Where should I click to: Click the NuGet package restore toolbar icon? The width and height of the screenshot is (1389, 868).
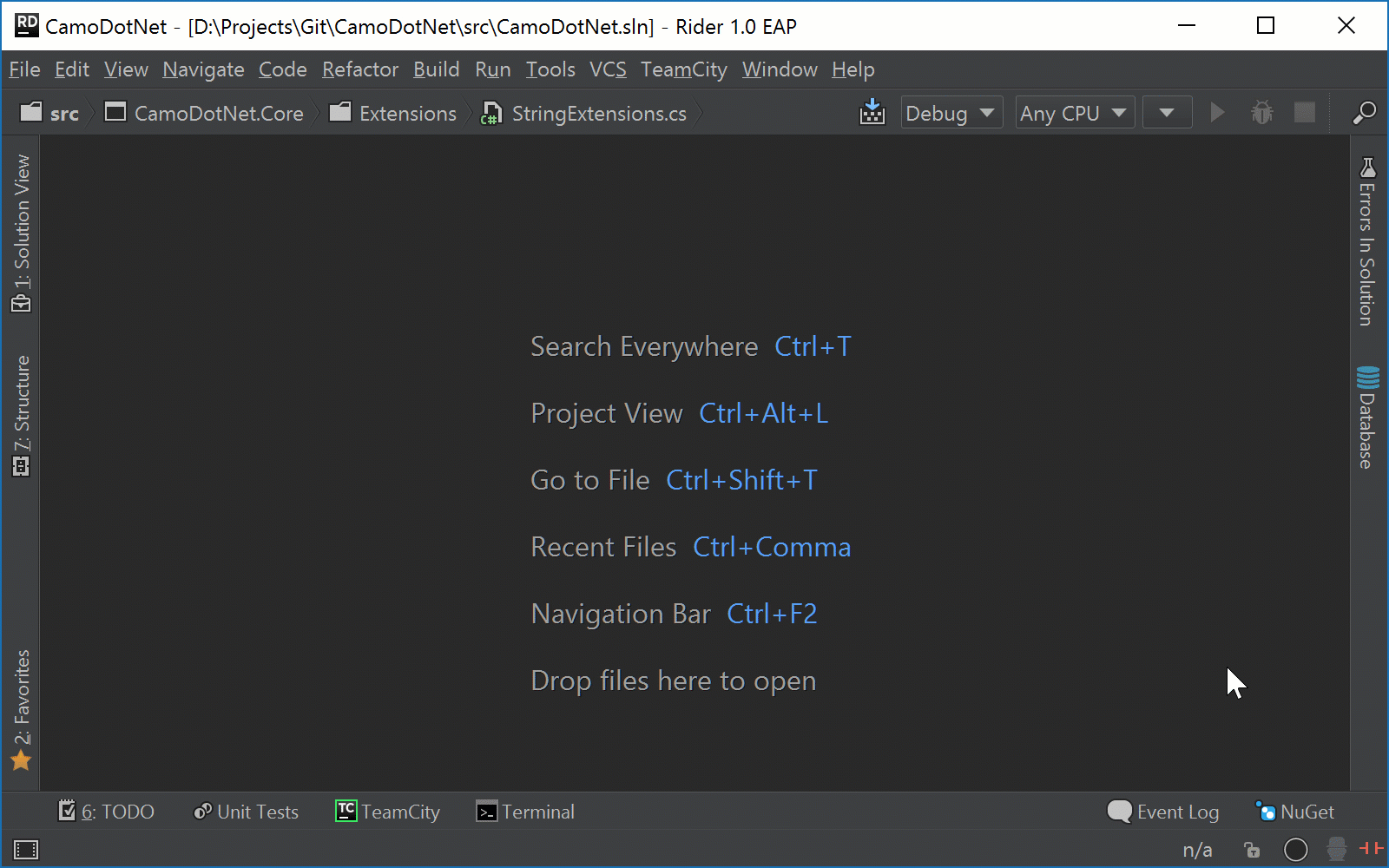pyautogui.click(x=872, y=112)
